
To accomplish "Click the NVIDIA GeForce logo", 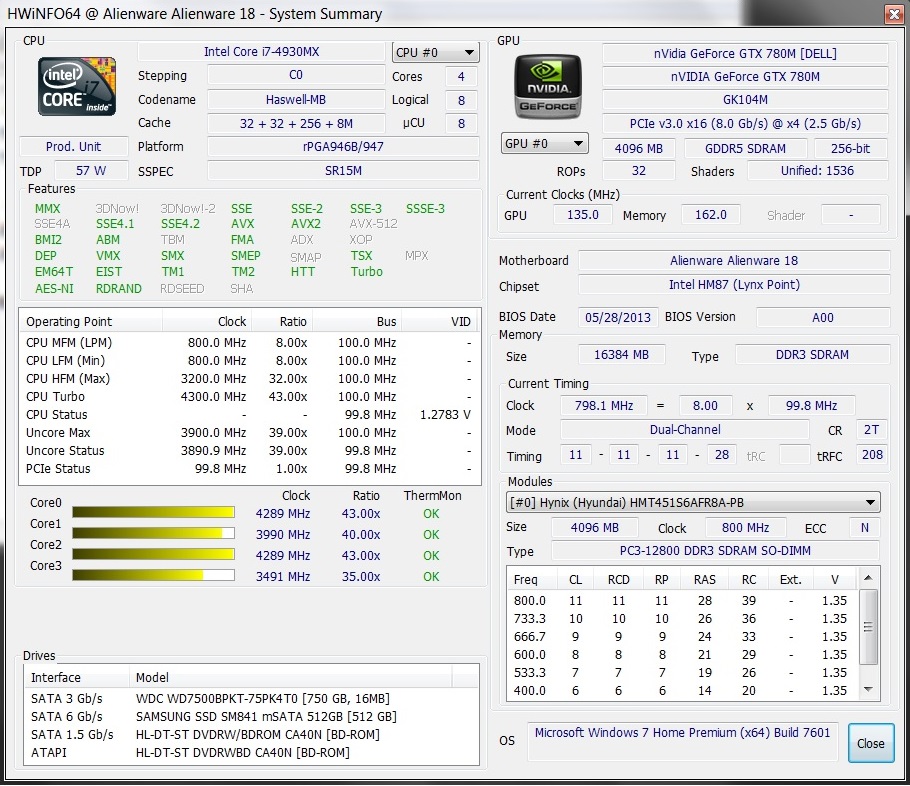I will [x=548, y=86].
